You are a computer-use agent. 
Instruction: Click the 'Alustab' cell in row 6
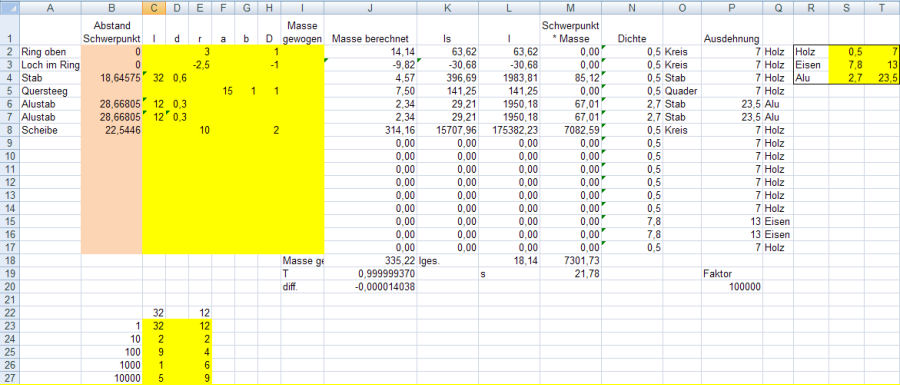50,104
